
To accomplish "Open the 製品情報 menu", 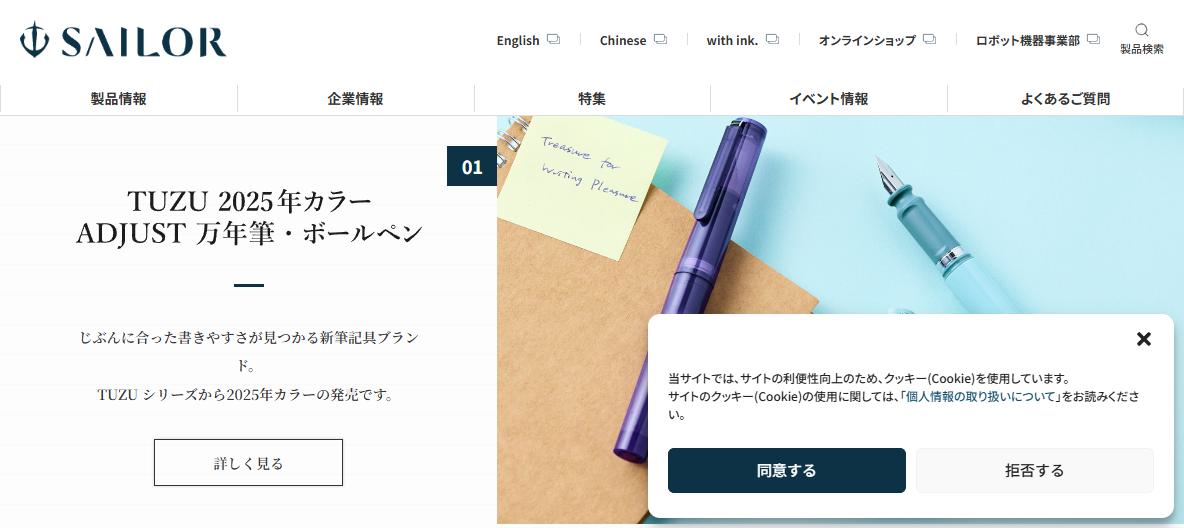I will 119,98.
